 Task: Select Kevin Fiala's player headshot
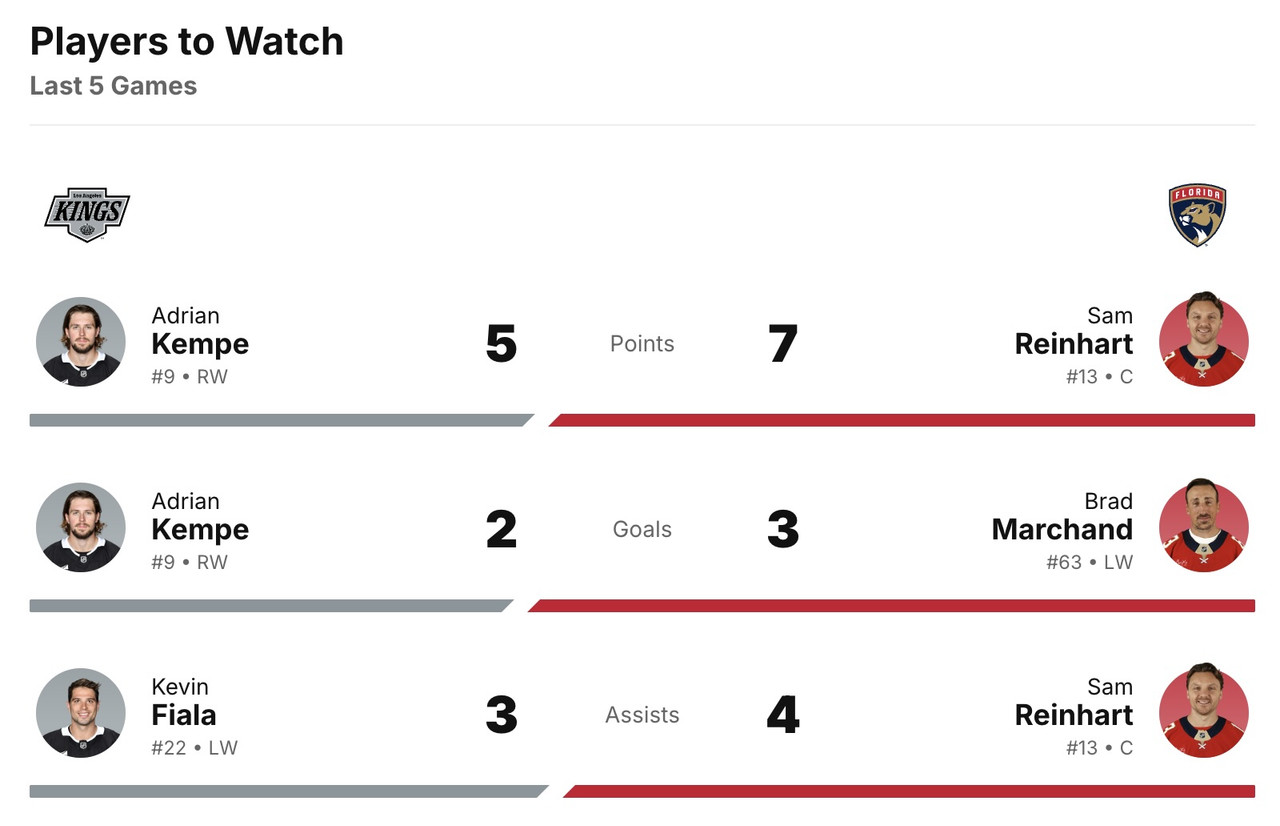point(81,713)
